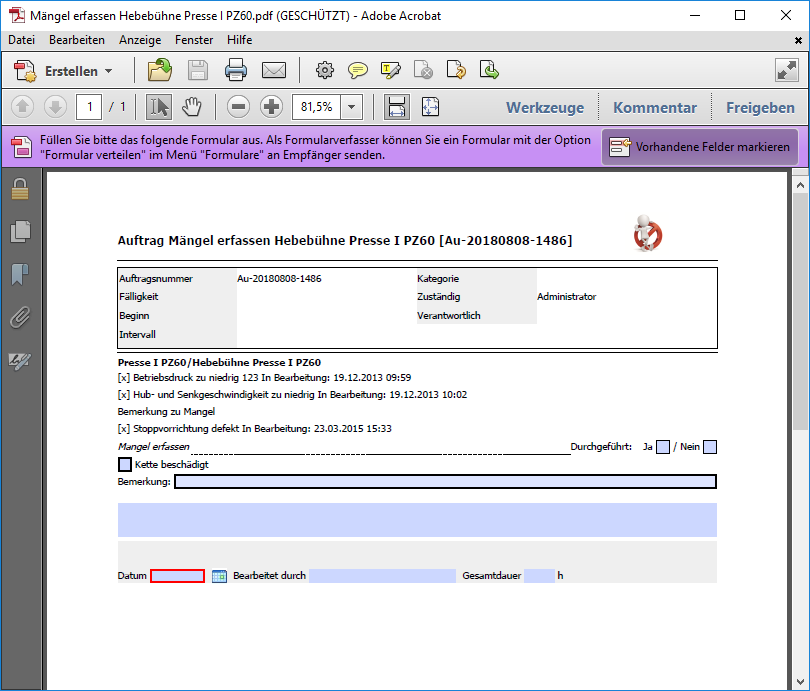The height and width of the screenshot is (691, 810).
Task: Switch to read mode with expand arrows
Action: coord(787,70)
